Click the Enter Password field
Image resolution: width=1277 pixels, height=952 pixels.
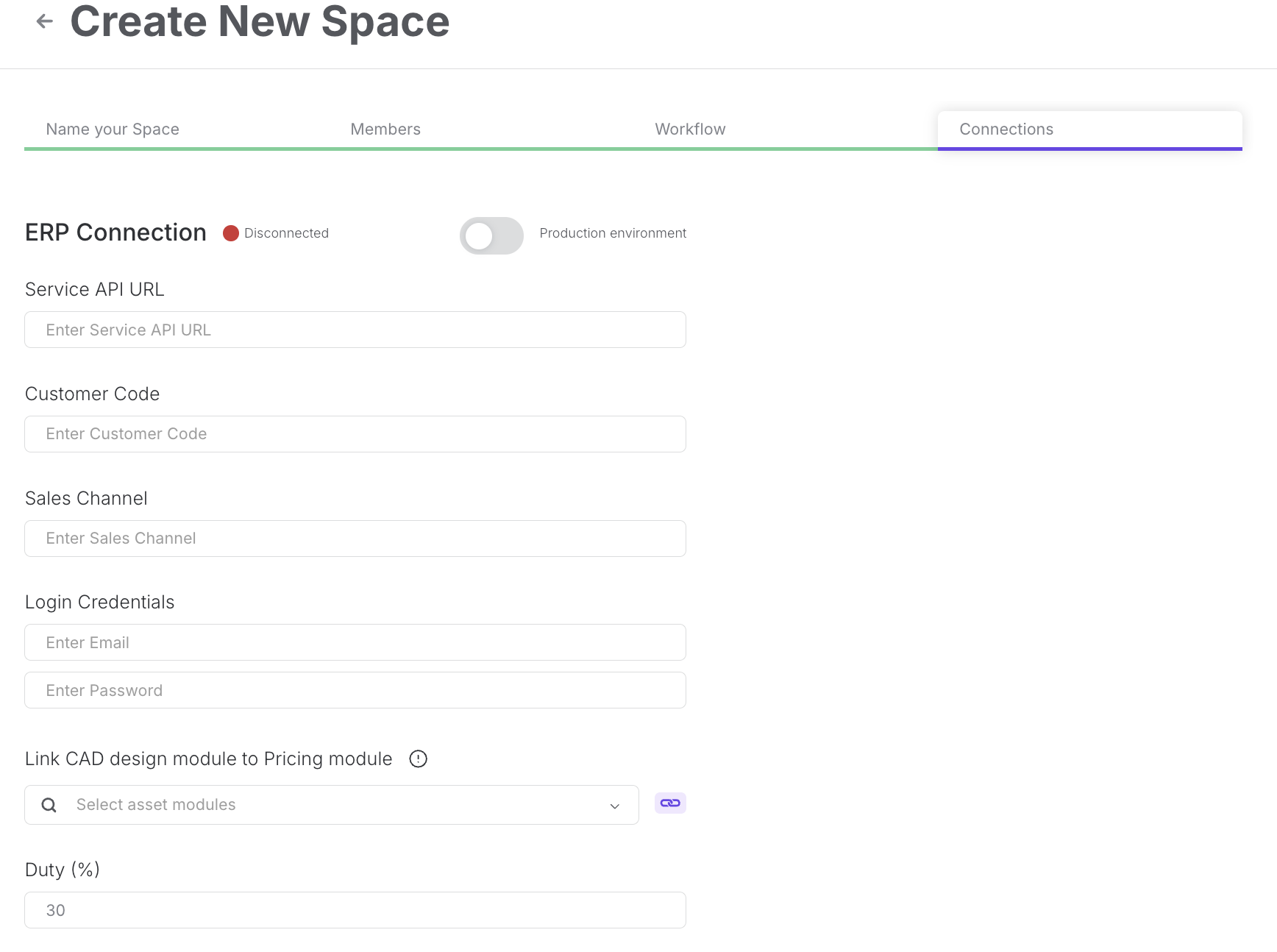pyautogui.click(x=355, y=690)
